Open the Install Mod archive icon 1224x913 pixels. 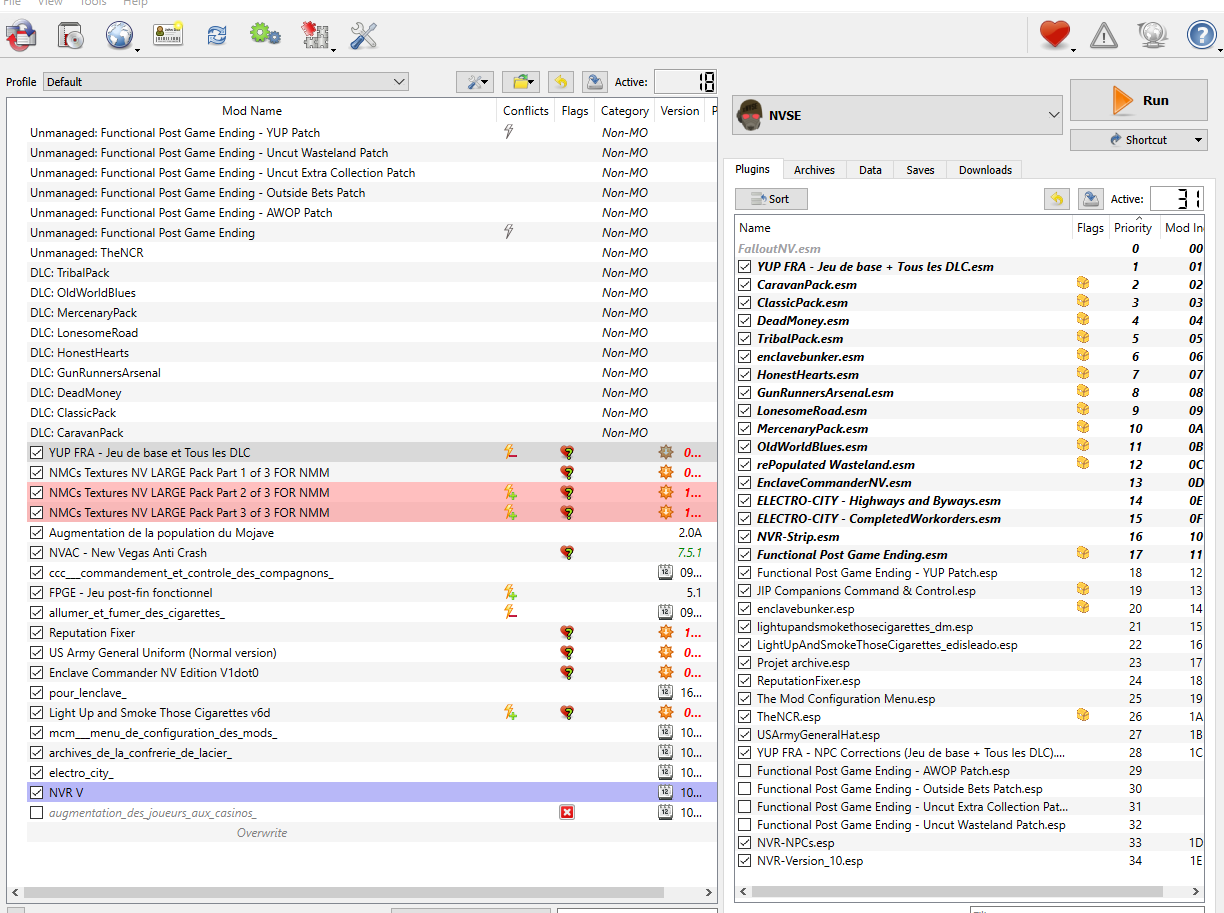coord(71,37)
